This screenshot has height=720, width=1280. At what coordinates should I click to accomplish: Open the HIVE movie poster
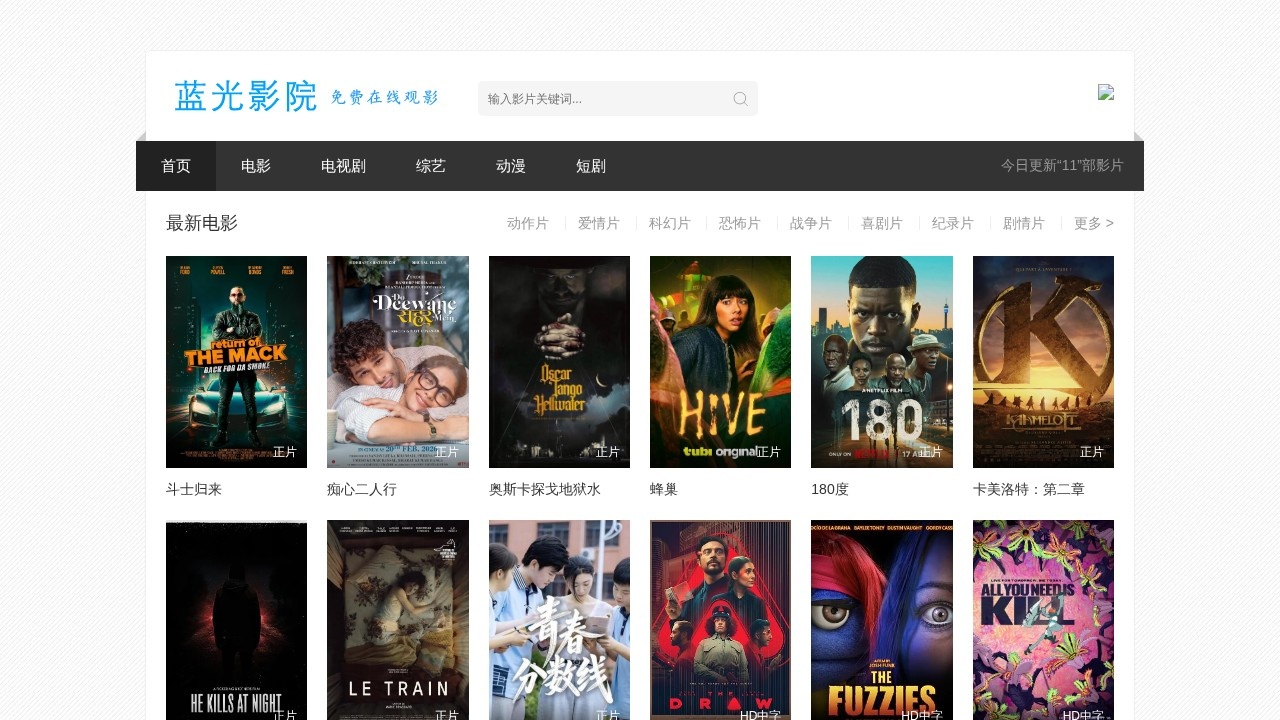point(720,361)
